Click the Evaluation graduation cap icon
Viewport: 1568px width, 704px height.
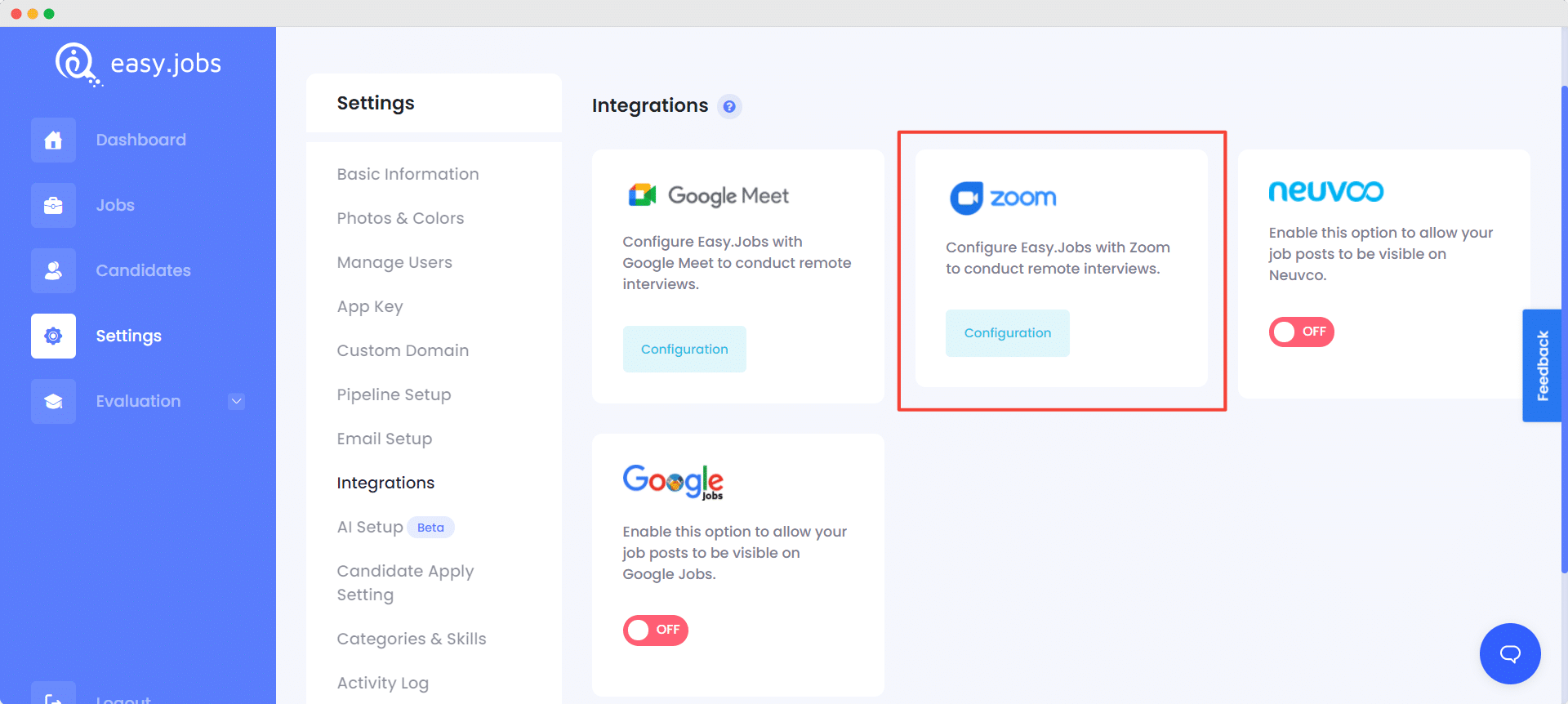pos(53,401)
